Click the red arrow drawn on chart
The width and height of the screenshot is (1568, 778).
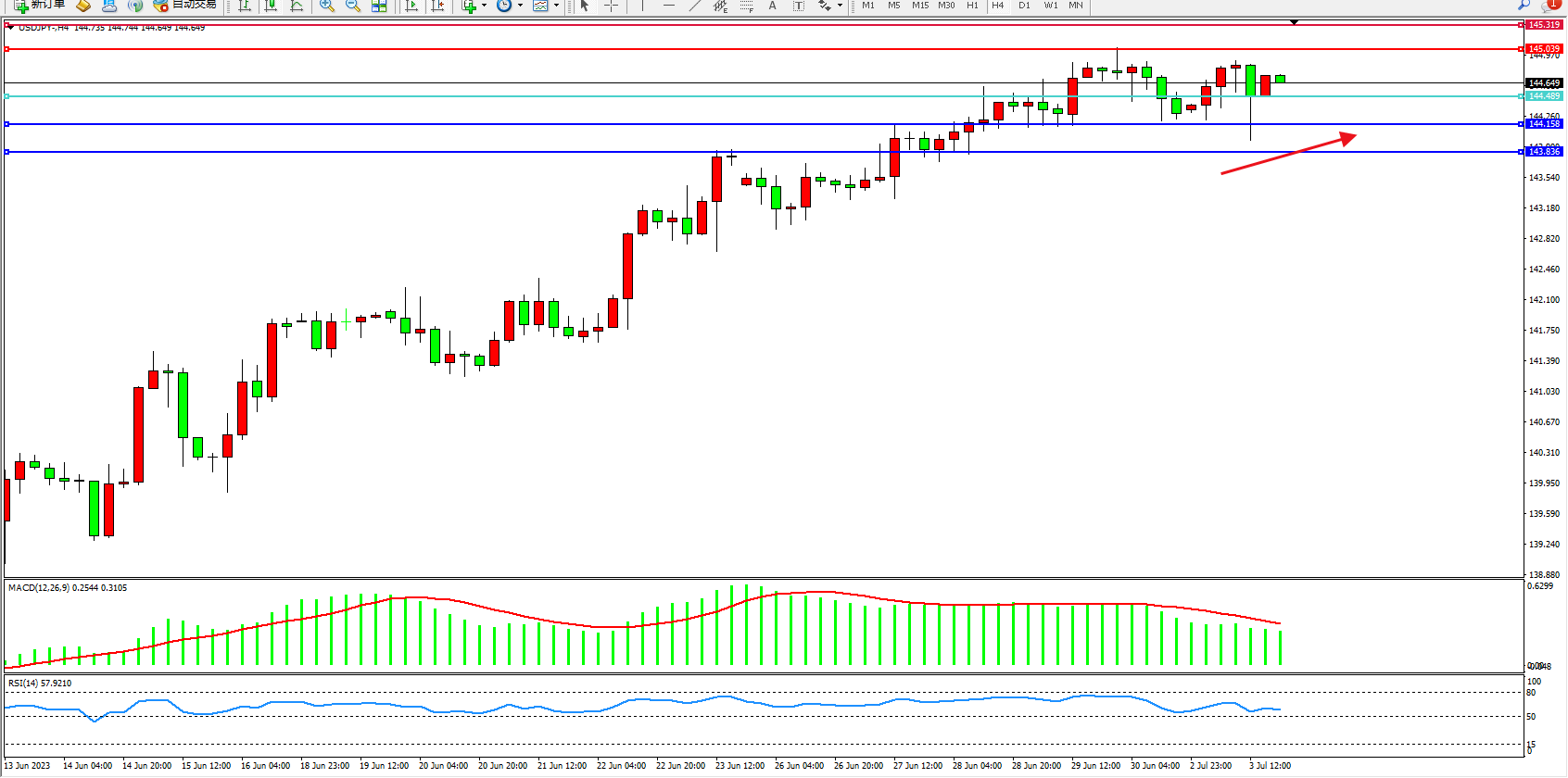pyautogui.click(x=1288, y=155)
